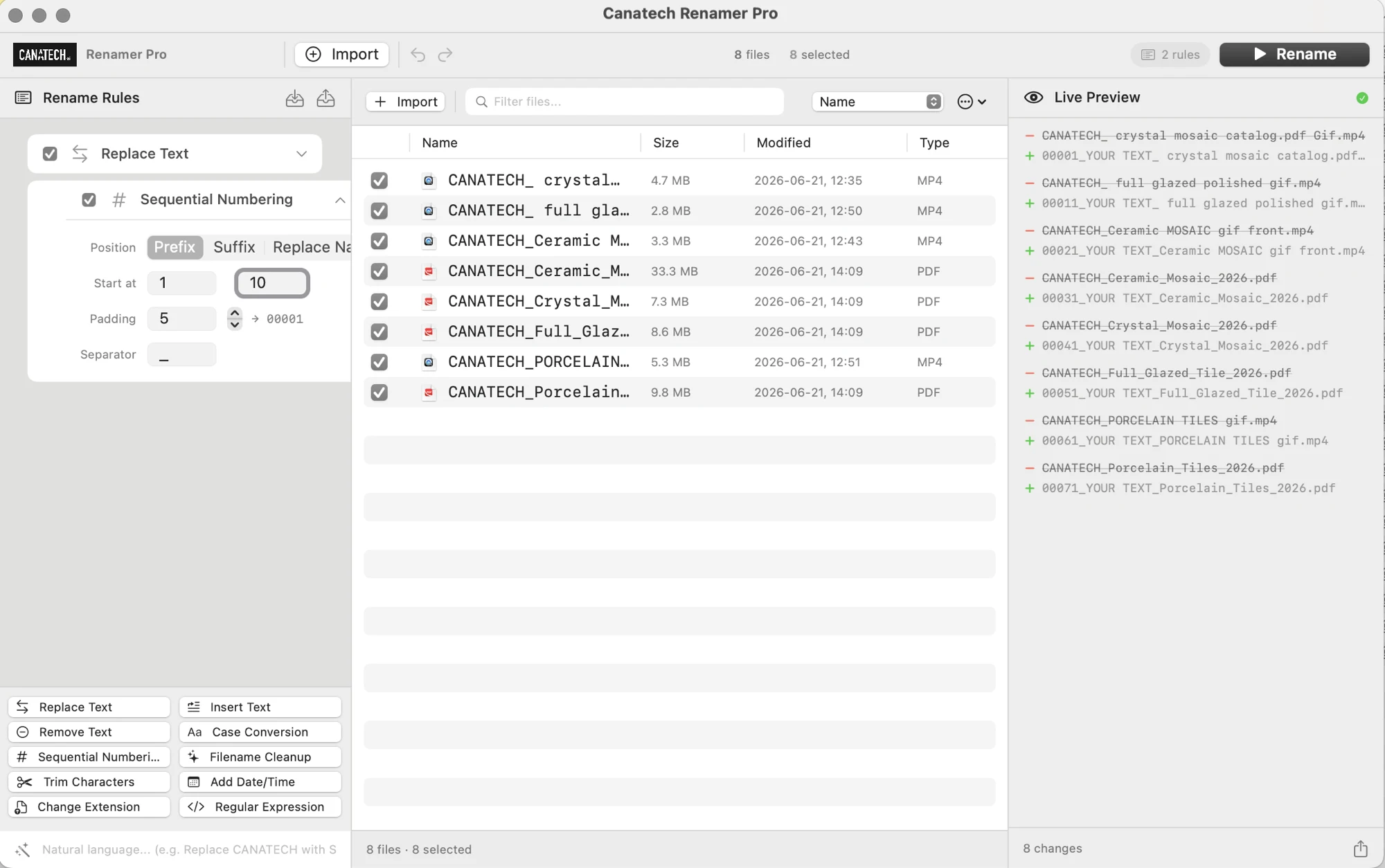Open the Name sort dropdown
This screenshot has width=1385, height=868.
point(877,102)
